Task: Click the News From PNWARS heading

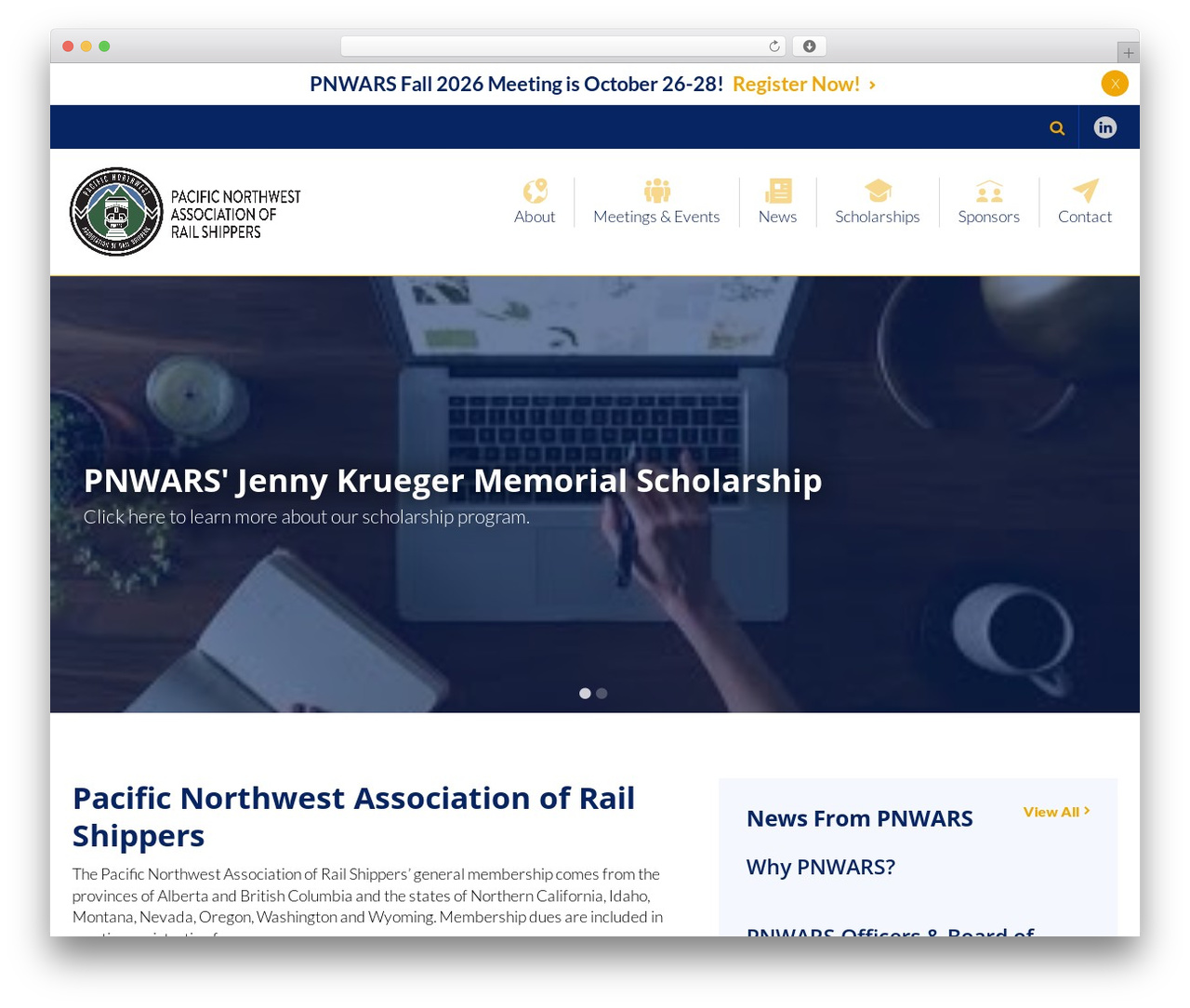Action: [860, 818]
